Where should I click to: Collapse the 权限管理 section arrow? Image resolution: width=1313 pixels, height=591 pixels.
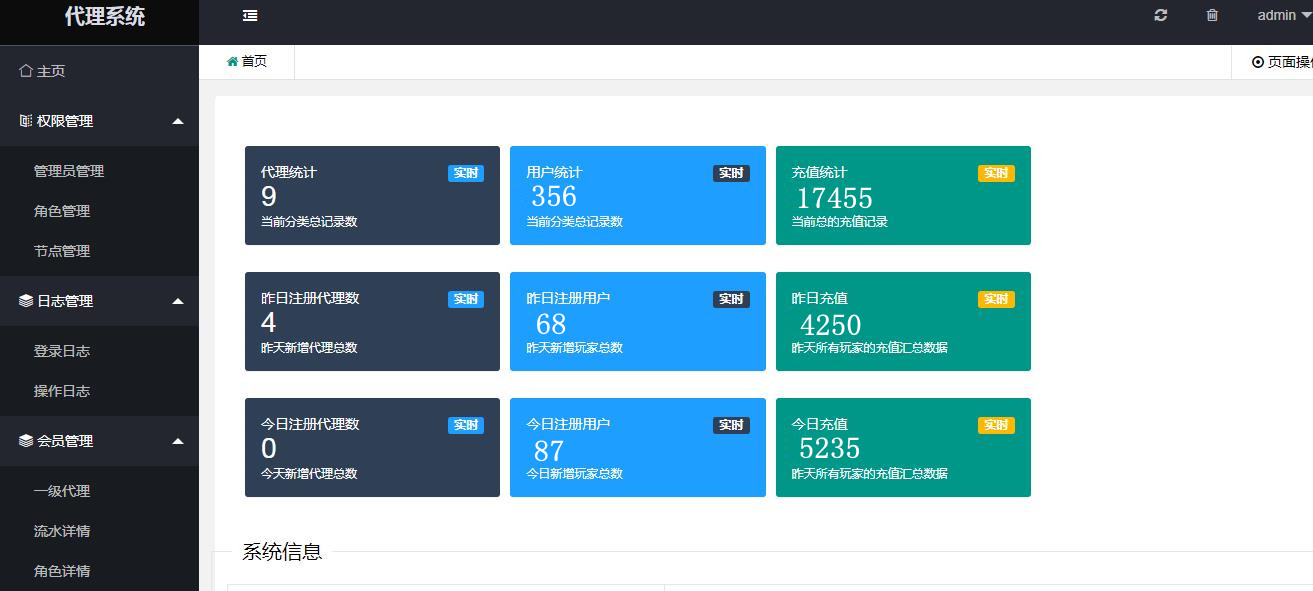click(178, 121)
